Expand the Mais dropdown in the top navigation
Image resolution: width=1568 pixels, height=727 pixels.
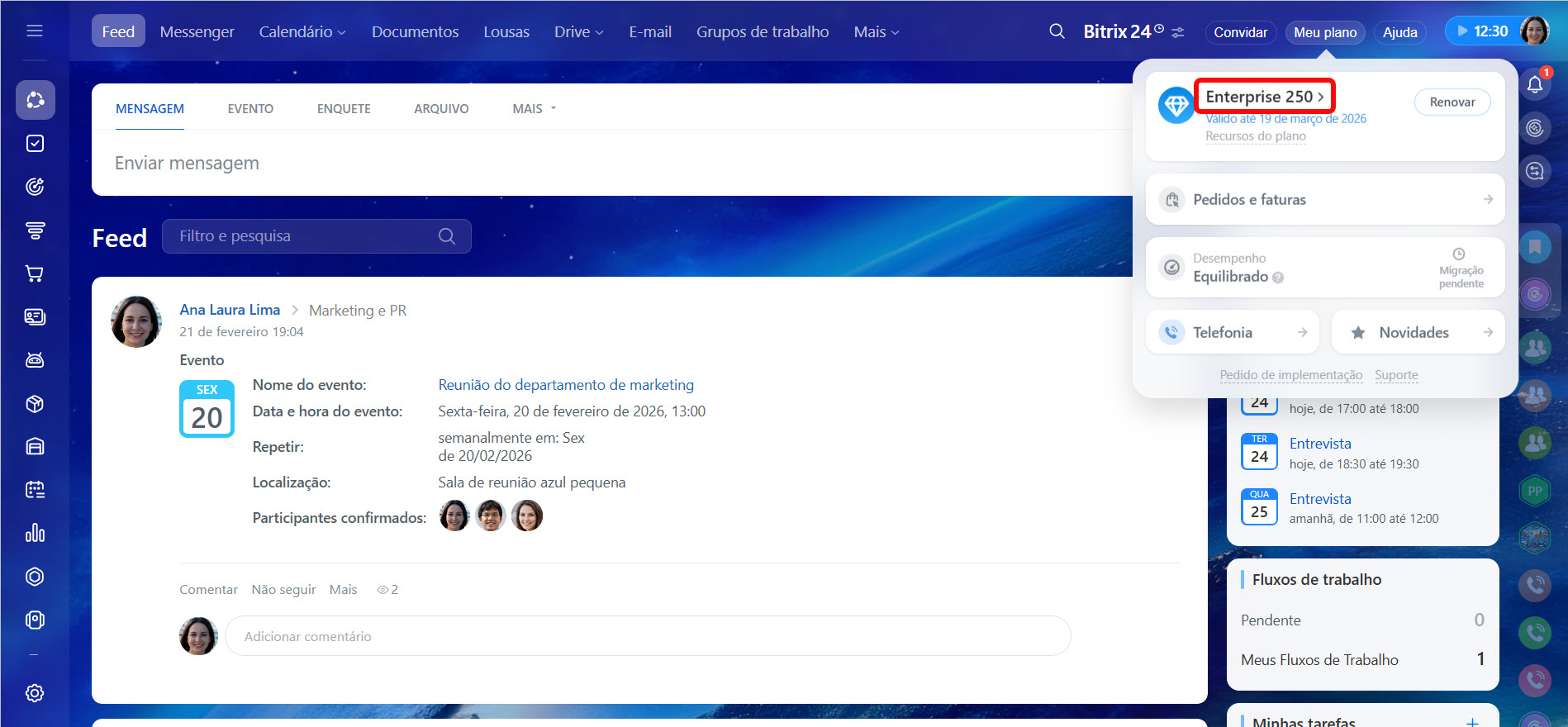point(876,31)
